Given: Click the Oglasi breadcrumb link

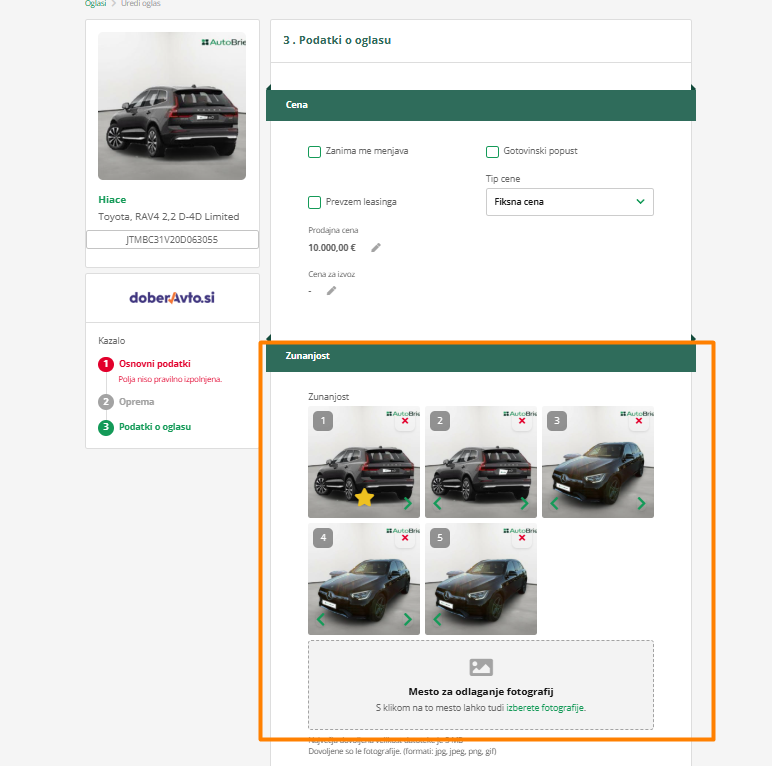Looking at the screenshot, I should tap(96, 3).
